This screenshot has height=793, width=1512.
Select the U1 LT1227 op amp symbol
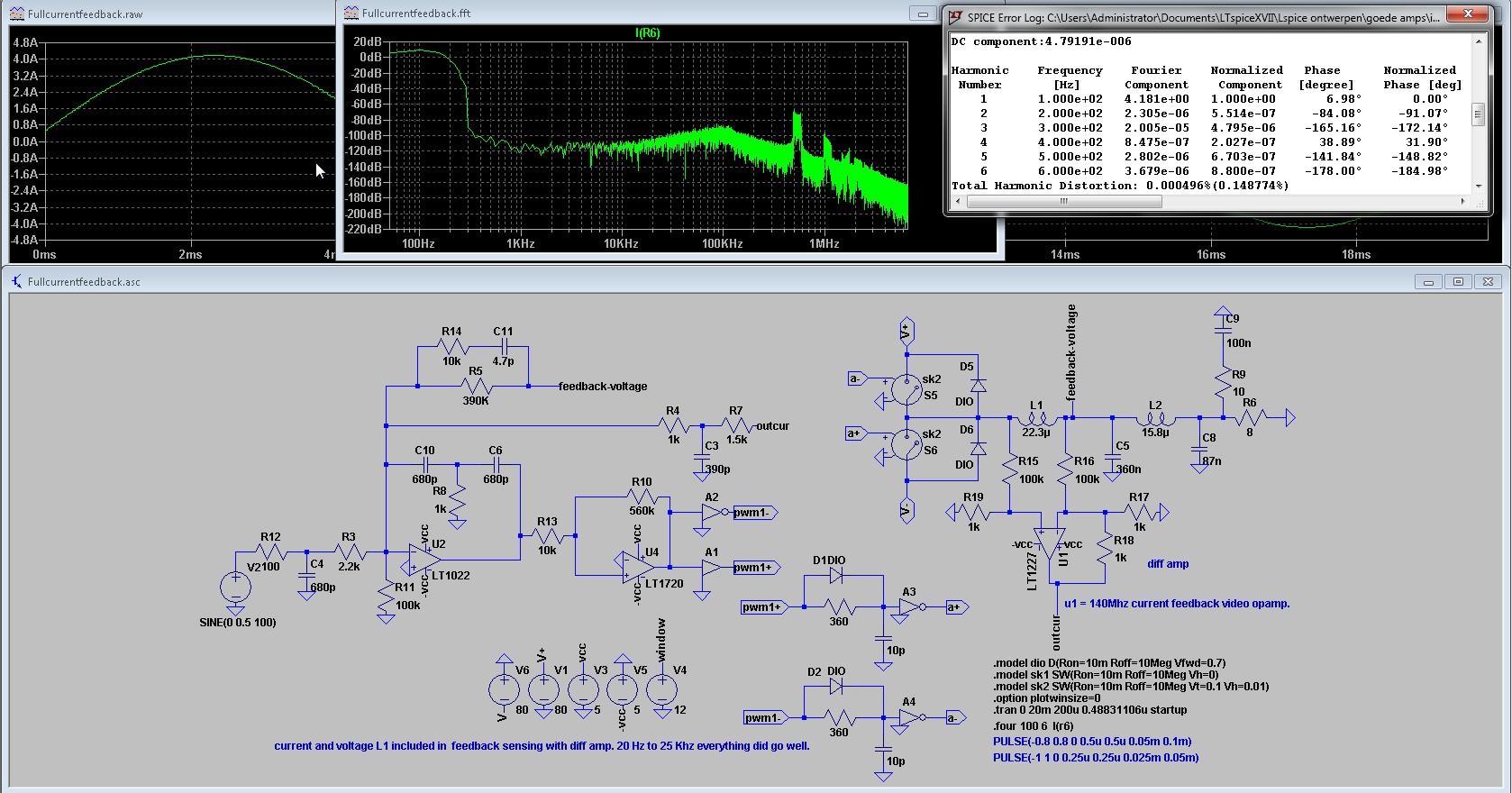pyautogui.click(x=1049, y=543)
